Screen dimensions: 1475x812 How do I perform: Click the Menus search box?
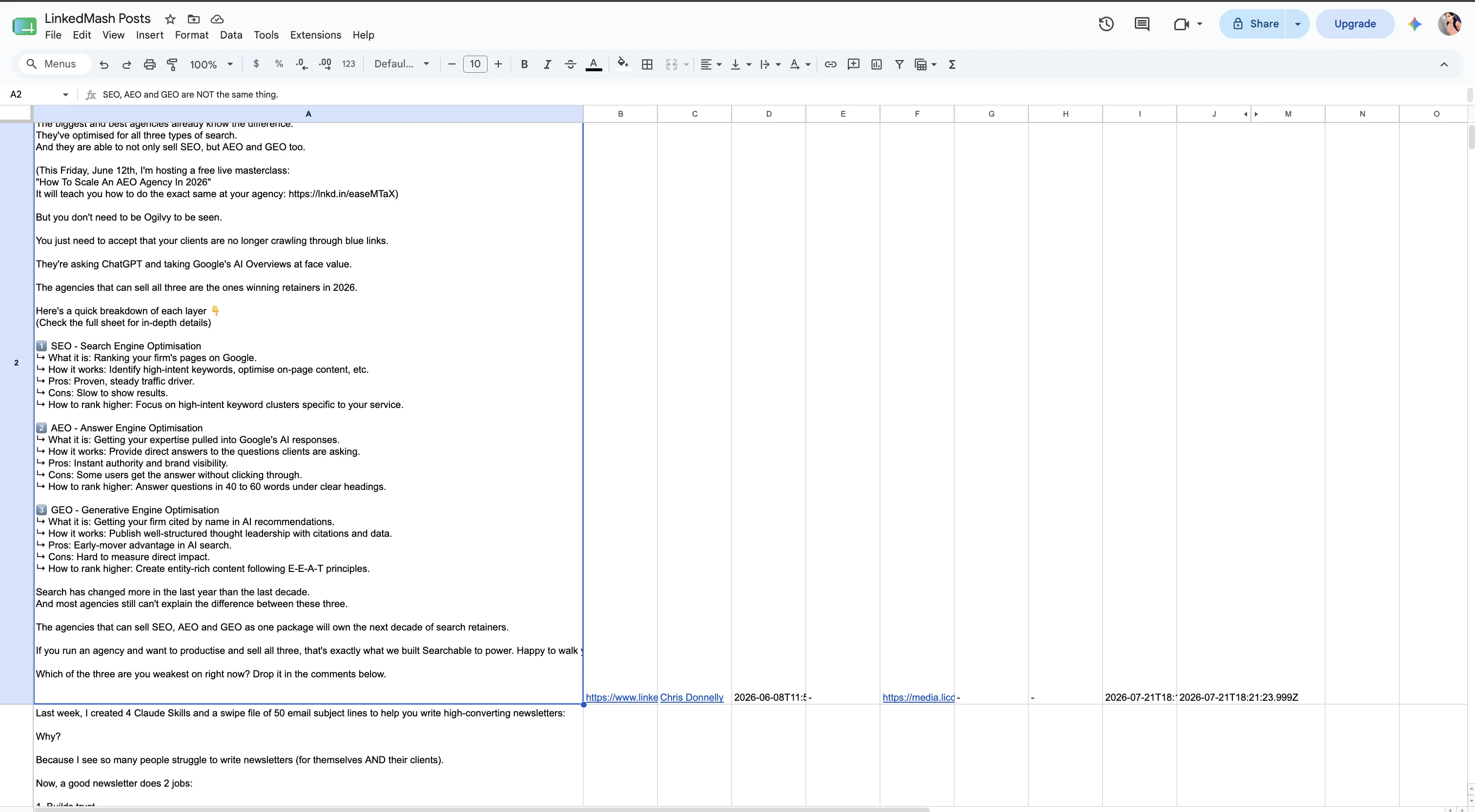55,63
